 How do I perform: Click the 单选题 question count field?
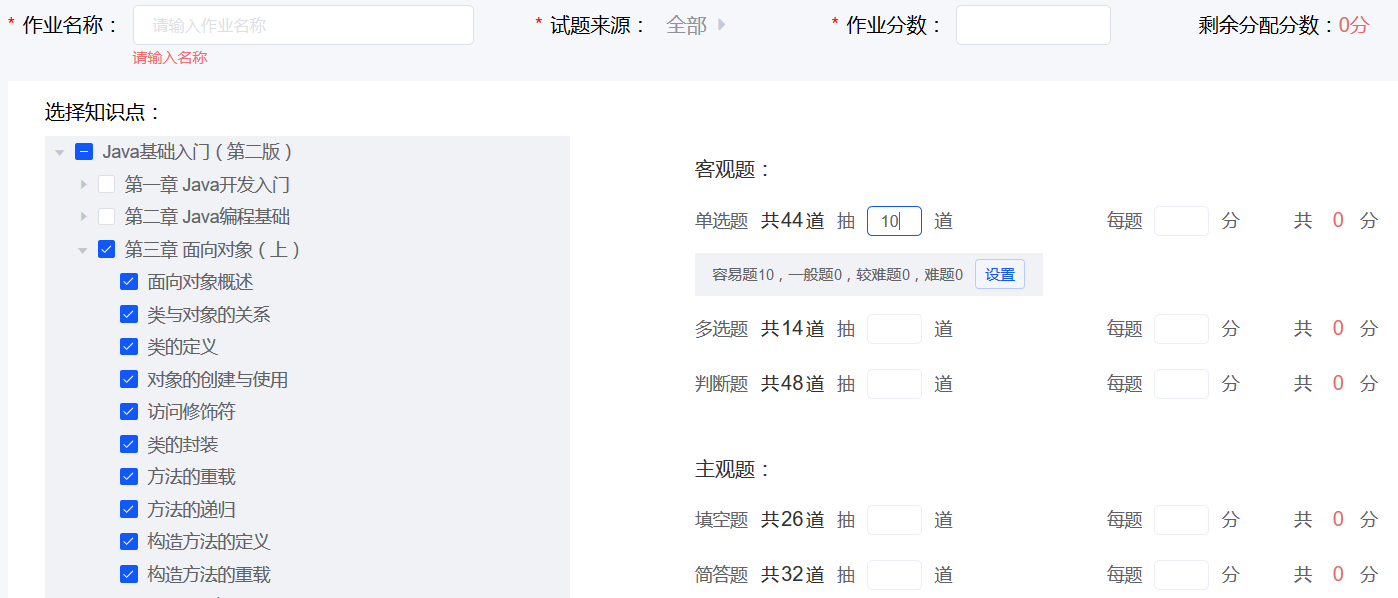click(894, 221)
